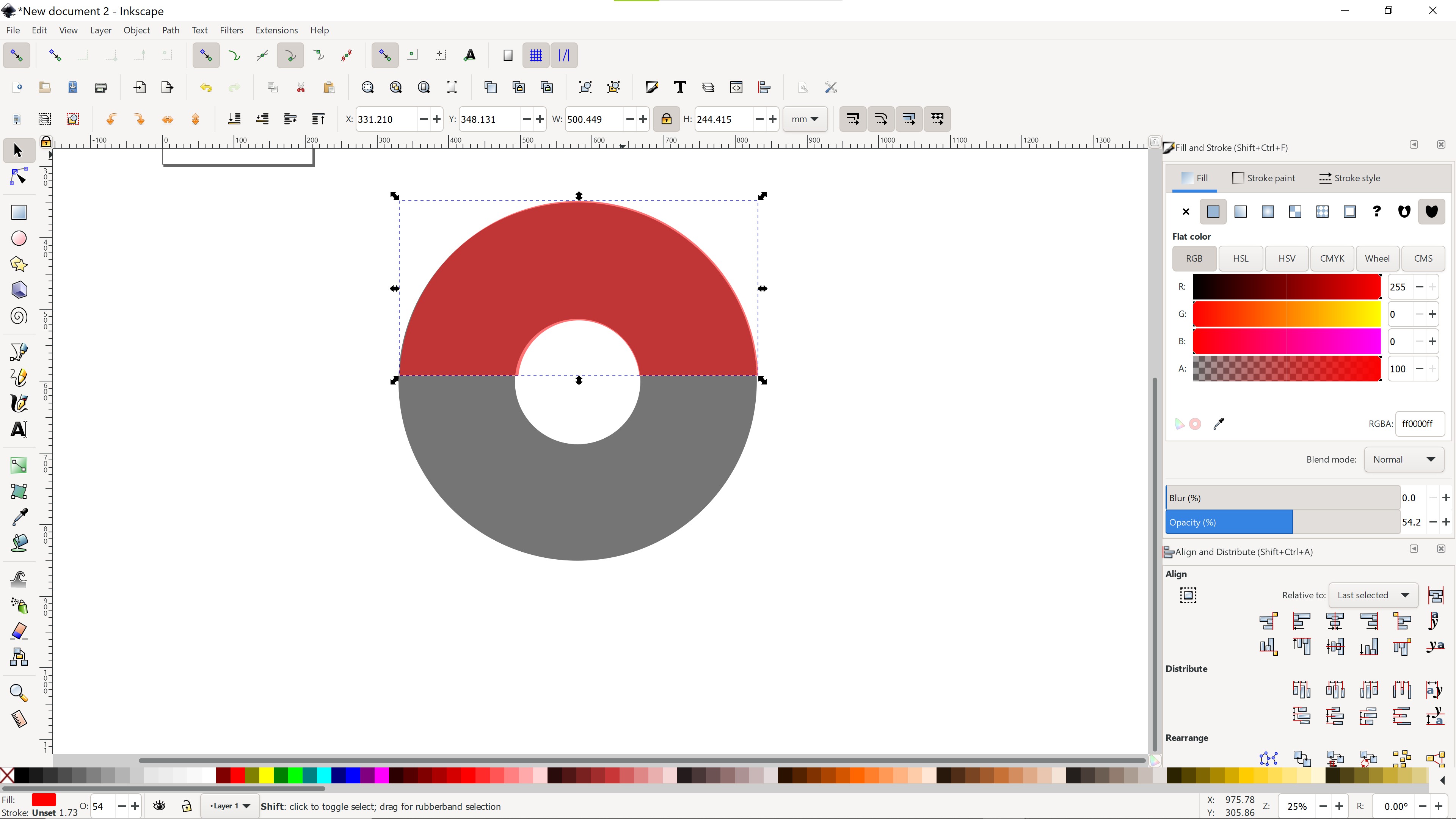Click the X position input field
The width and height of the screenshot is (1456, 819).
click(x=386, y=119)
